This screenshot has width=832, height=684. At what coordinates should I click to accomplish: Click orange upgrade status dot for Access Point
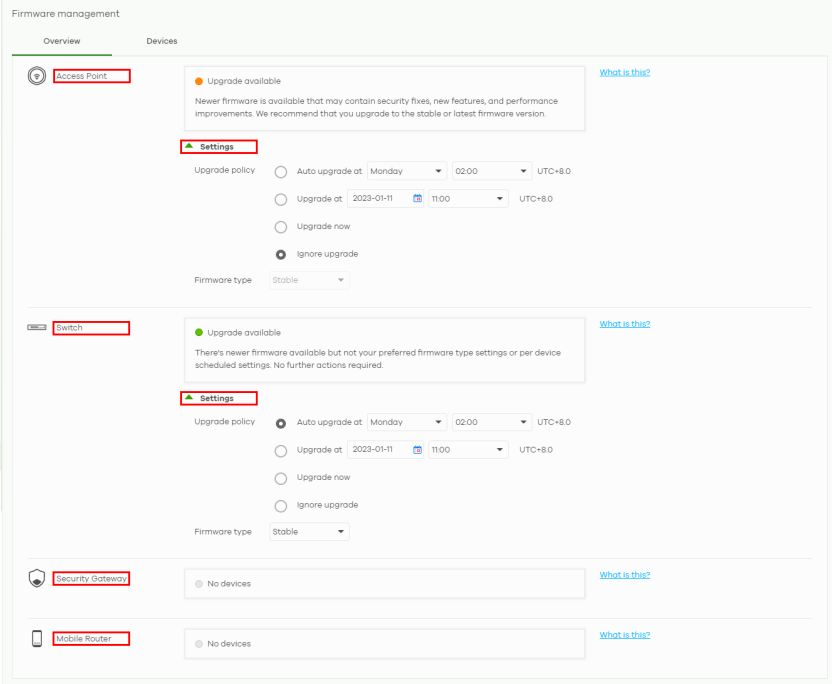coord(198,81)
